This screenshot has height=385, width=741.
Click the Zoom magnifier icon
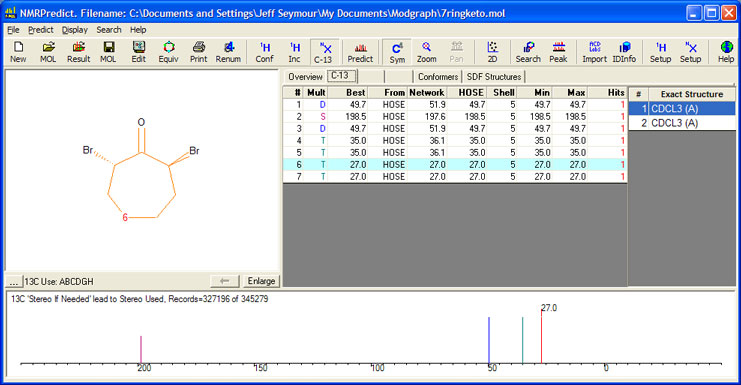[426, 52]
